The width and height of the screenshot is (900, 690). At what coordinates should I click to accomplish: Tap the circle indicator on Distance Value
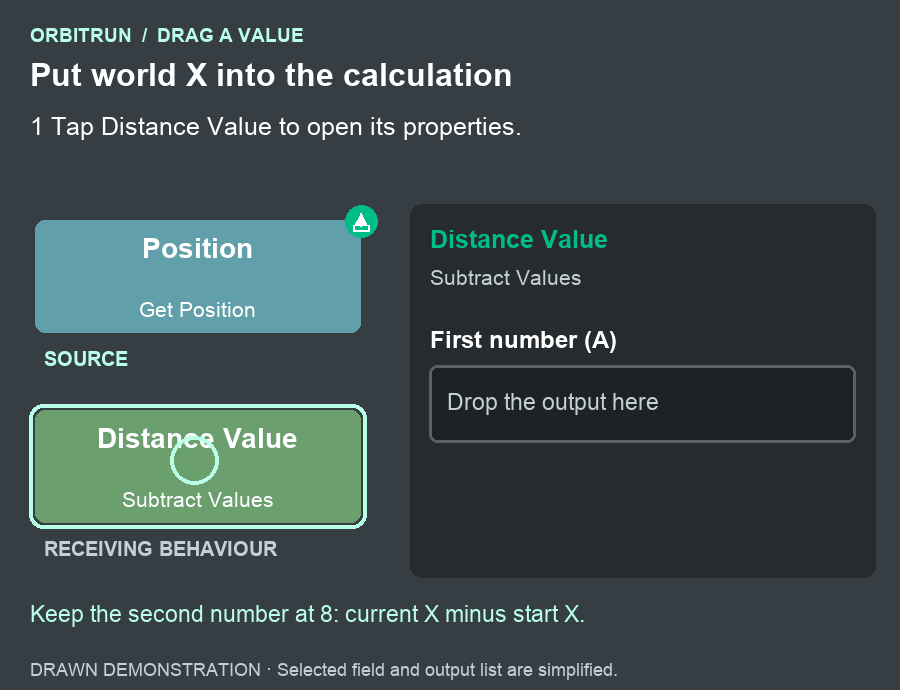[x=195, y=460]
